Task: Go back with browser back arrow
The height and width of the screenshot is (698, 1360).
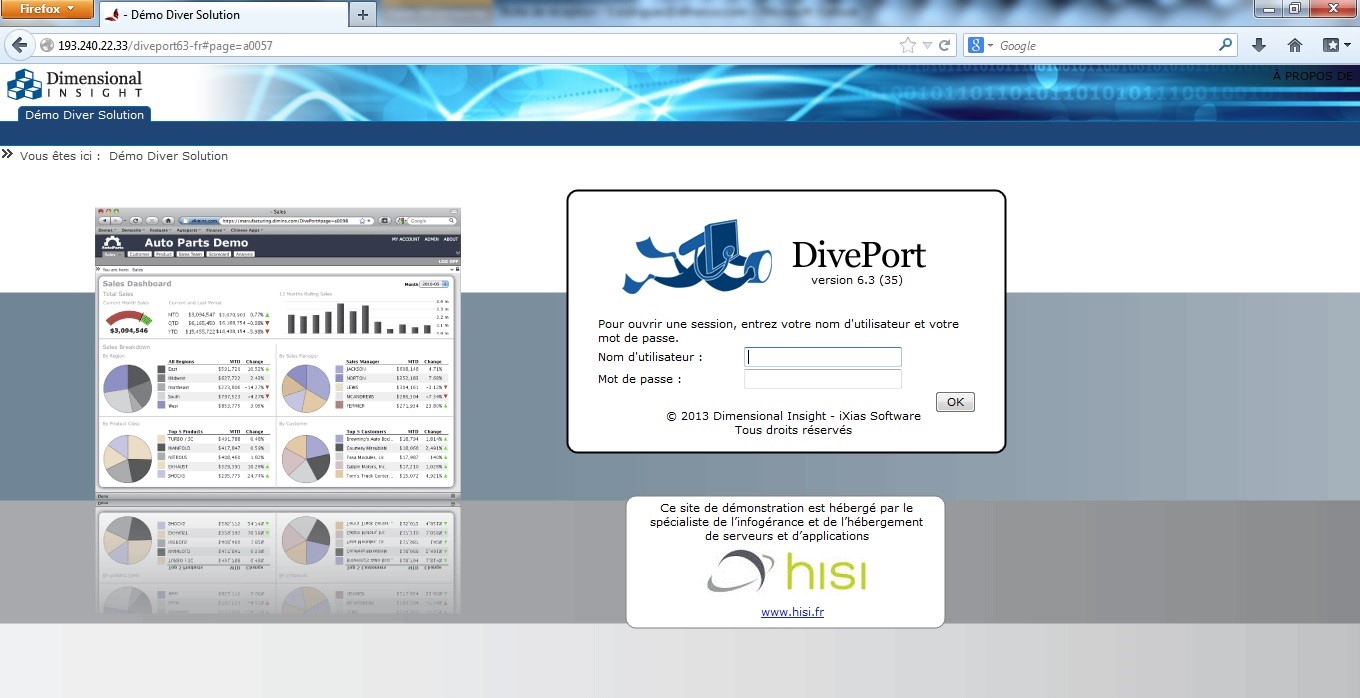Action: [19, 45]
